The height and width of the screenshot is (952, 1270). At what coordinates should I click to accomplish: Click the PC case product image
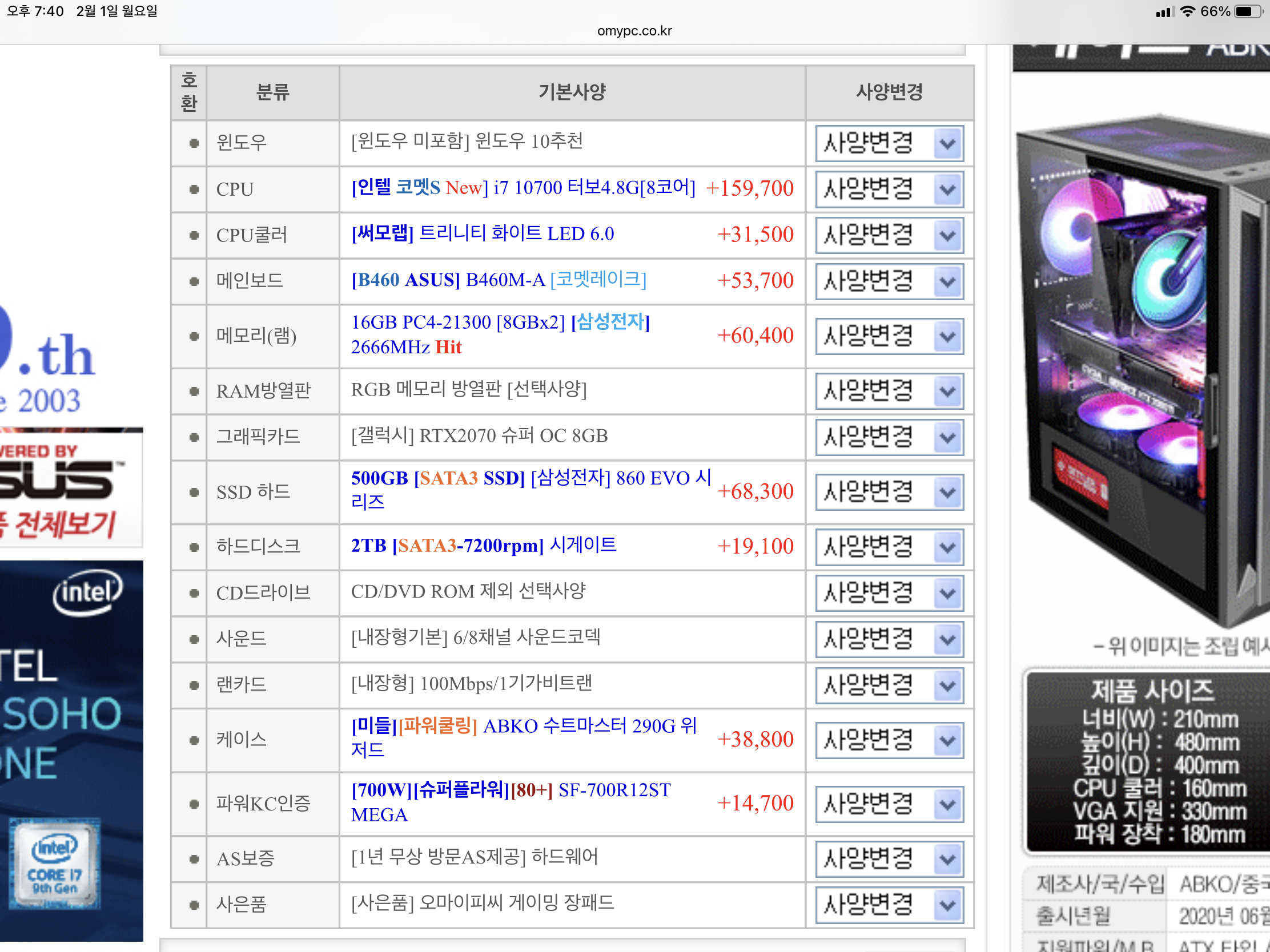1143,373
